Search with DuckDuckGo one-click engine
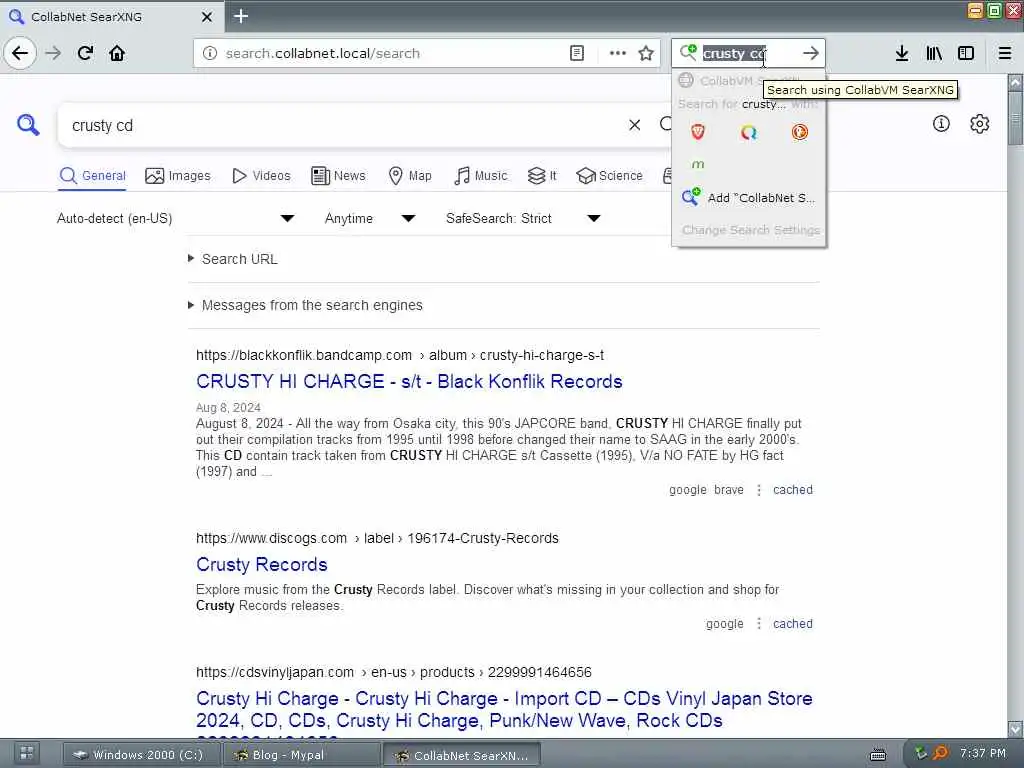This screenshot has width=1024, height=768. pyautogui.click(x=799, y=132)
